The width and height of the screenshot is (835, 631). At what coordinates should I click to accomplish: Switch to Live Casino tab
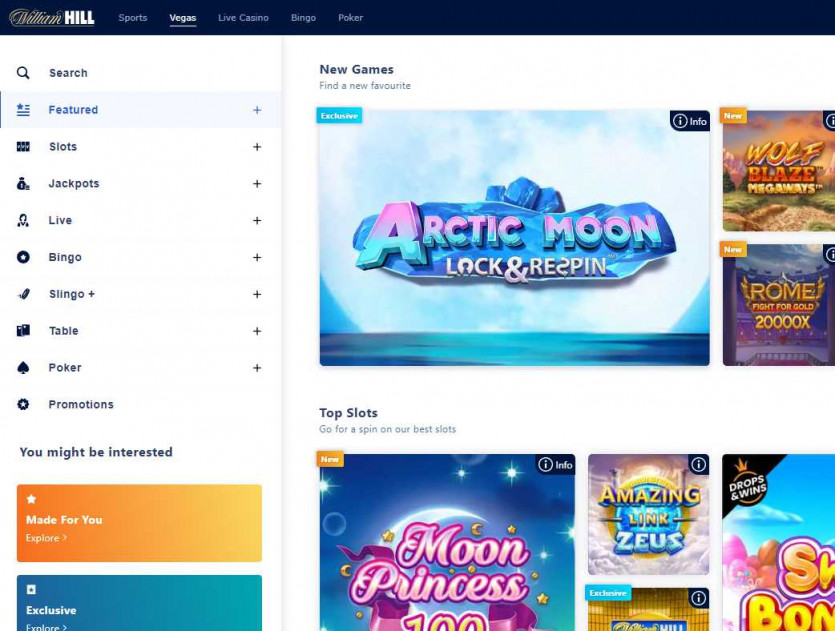coord(243,18)
